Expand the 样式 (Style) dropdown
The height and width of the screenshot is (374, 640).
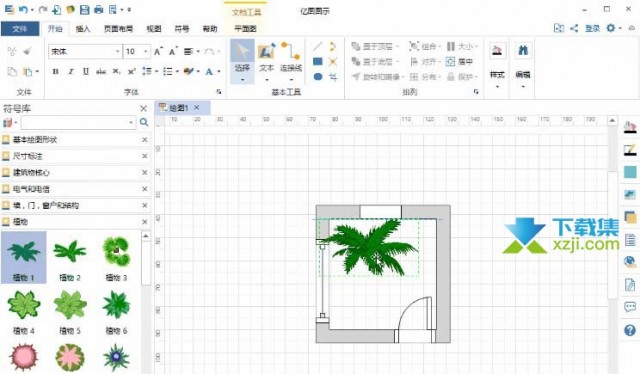tap(497, 87)
